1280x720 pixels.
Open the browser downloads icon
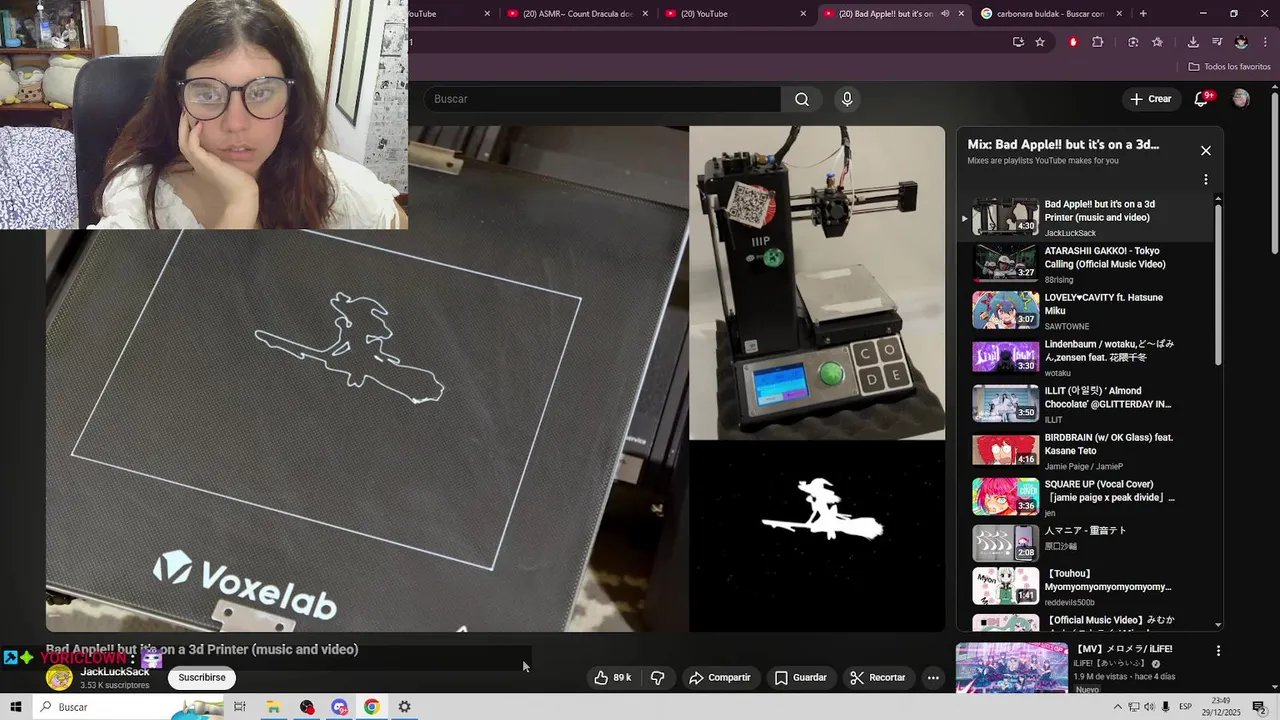(x=1193, y=42)
